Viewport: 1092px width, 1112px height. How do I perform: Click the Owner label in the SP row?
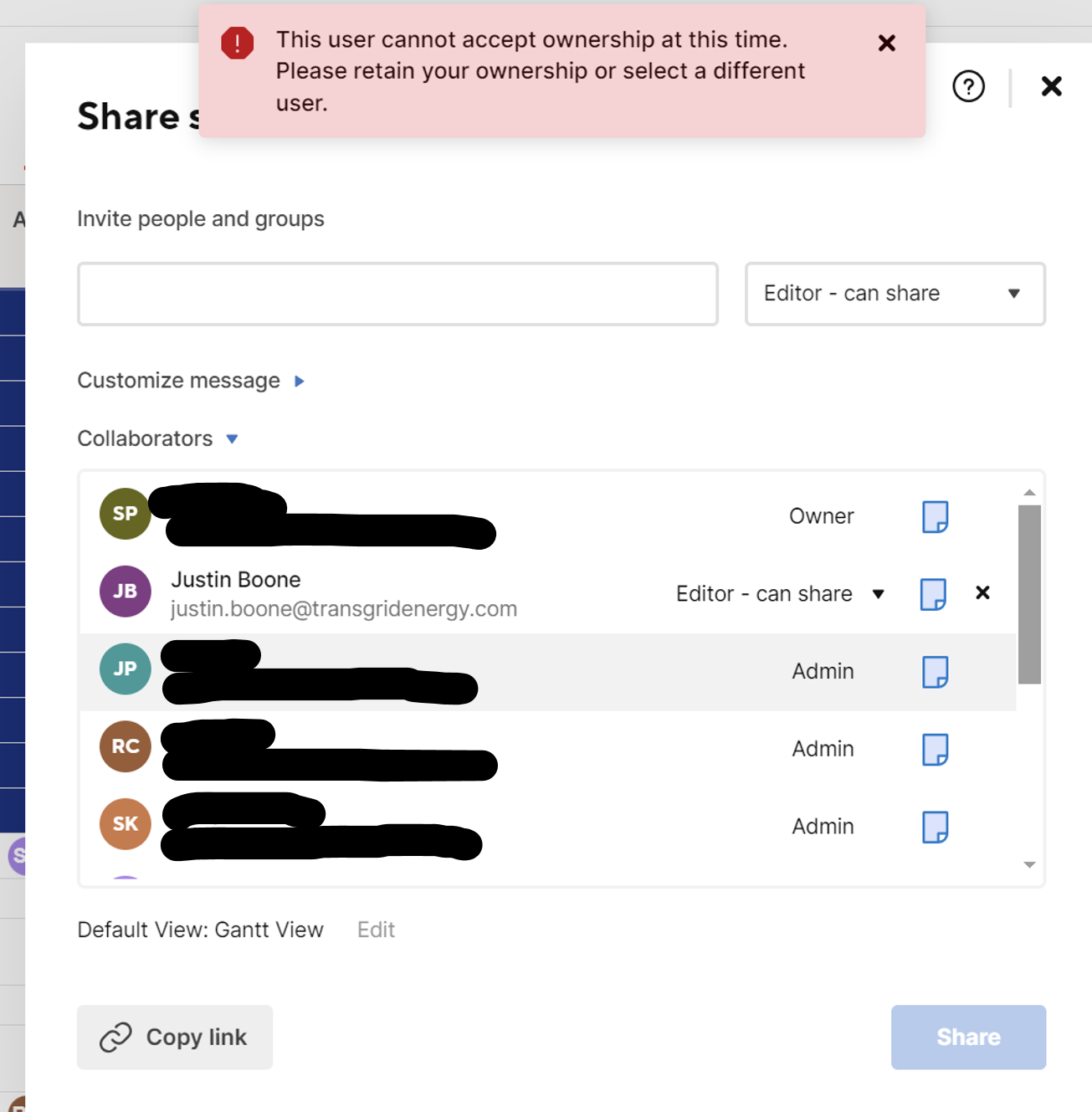(x=822, y=516)
